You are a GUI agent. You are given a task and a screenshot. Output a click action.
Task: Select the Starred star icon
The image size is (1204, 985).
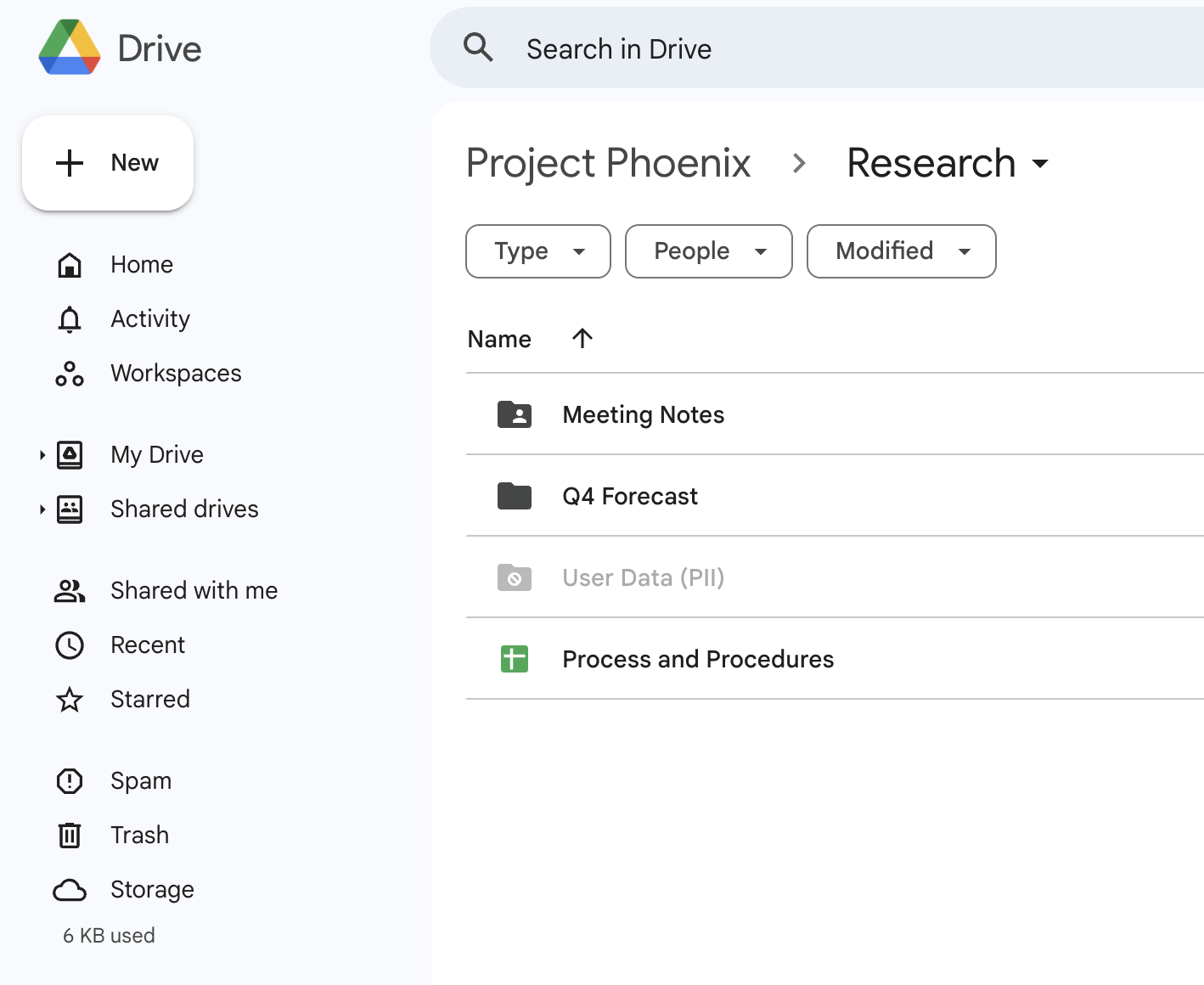coord(70,700)
